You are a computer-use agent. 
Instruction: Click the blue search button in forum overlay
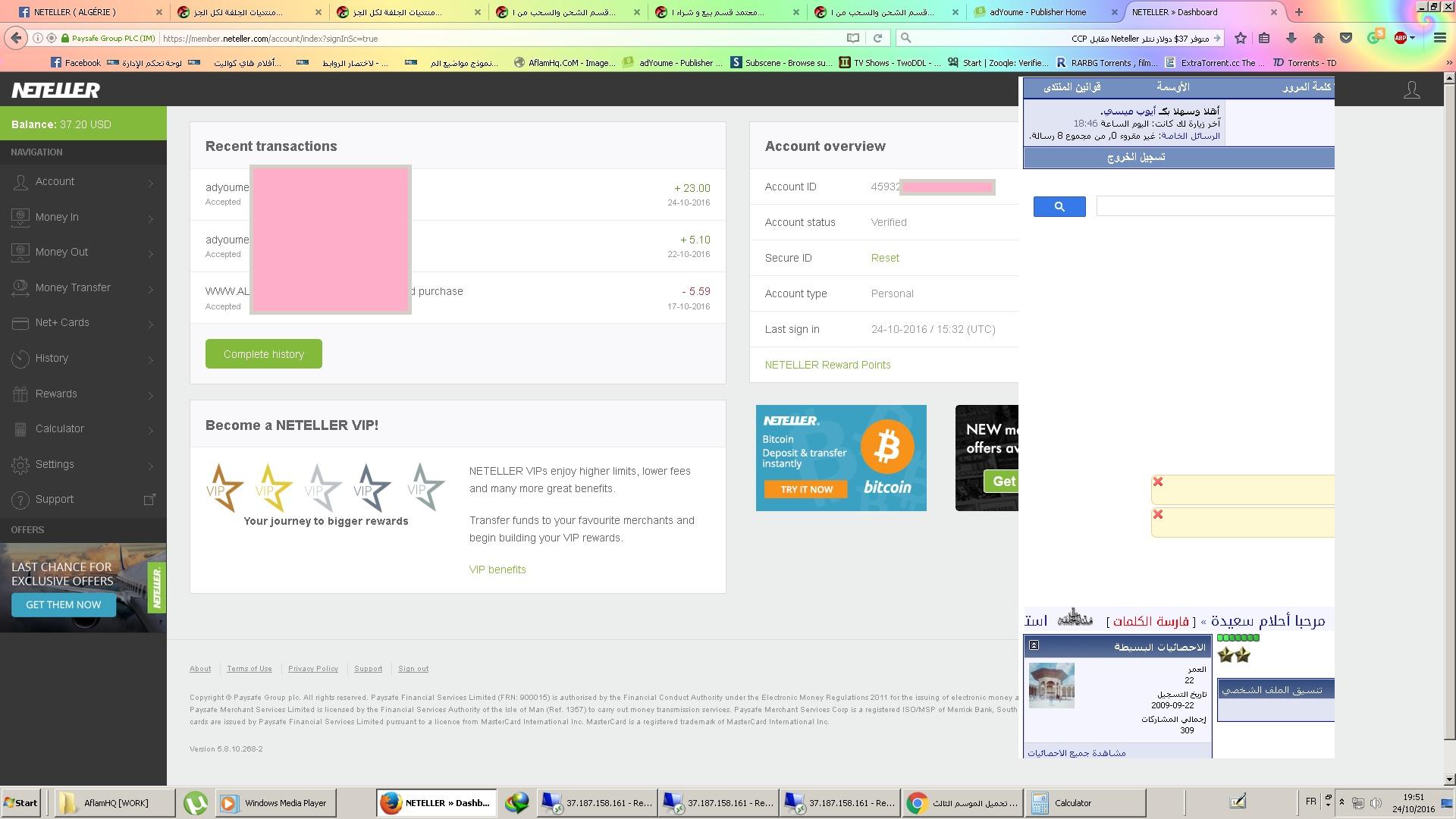1059,206
